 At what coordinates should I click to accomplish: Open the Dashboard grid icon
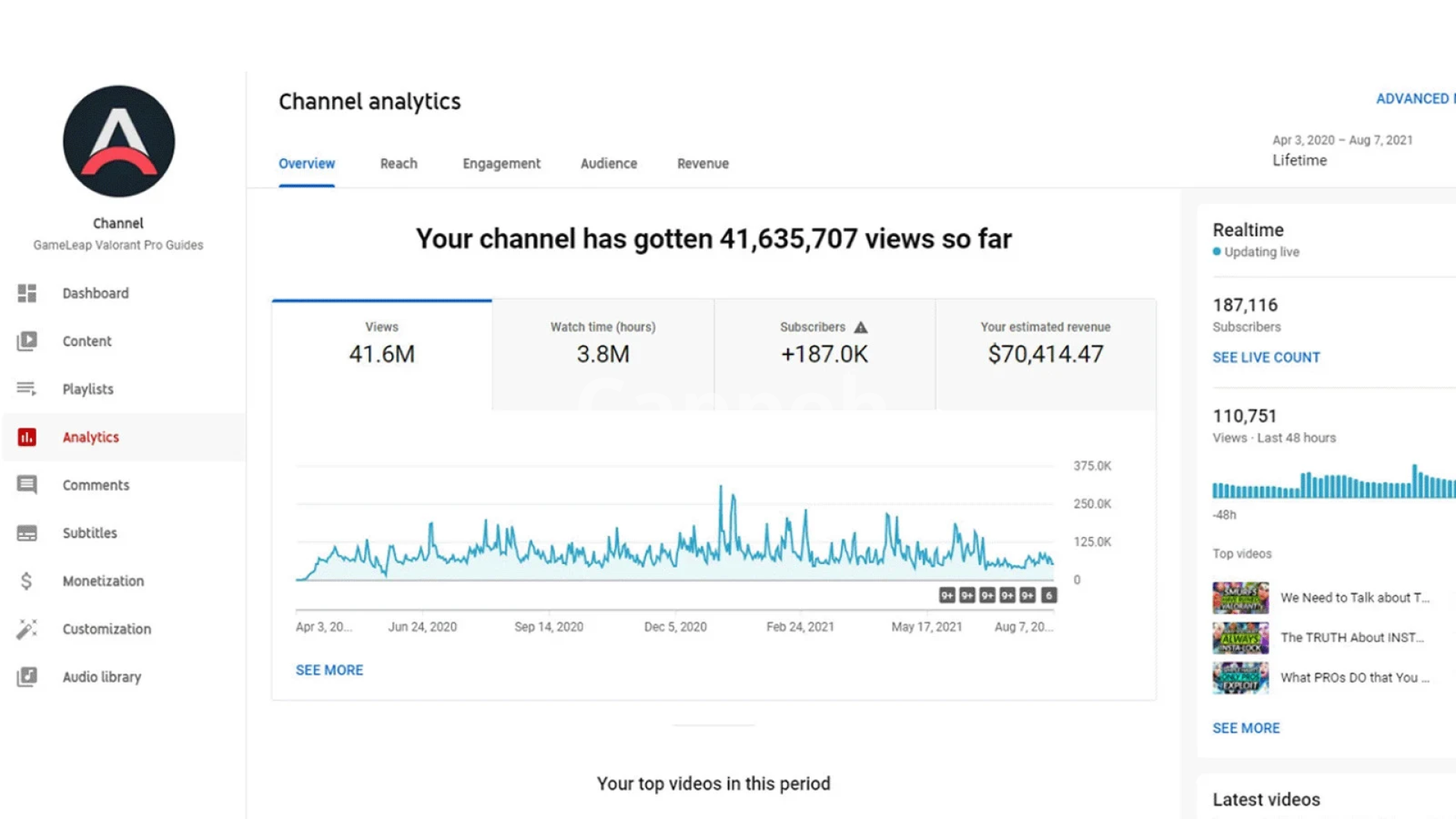(27, 293)
